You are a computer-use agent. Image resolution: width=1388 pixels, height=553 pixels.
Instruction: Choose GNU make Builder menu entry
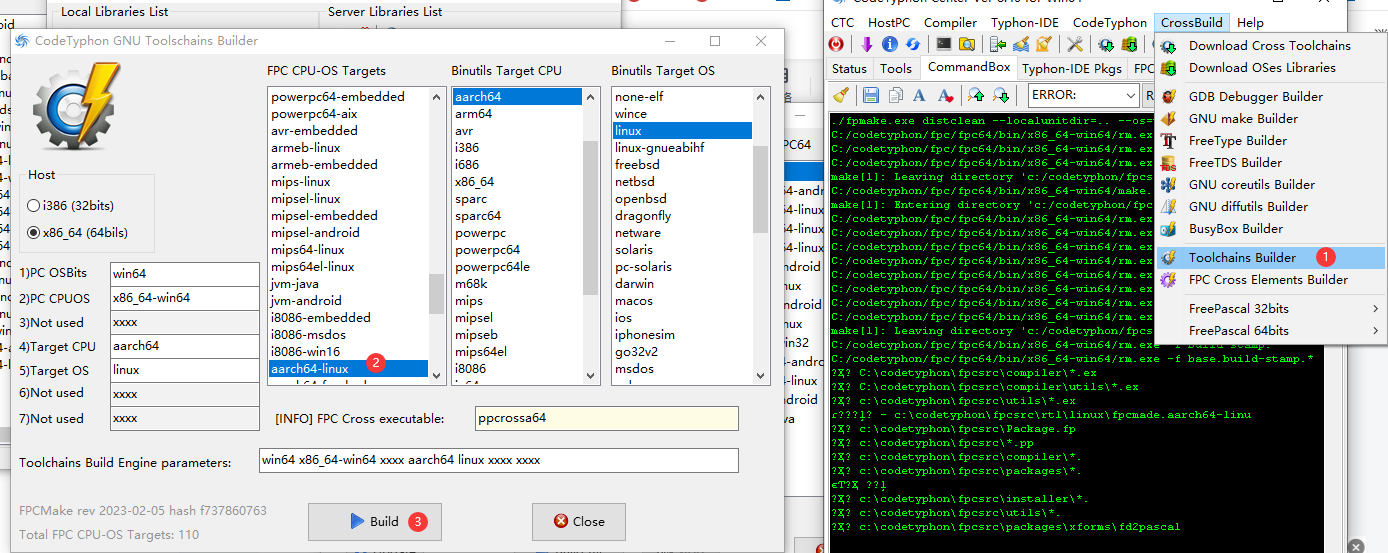(x=1270, y=118)
